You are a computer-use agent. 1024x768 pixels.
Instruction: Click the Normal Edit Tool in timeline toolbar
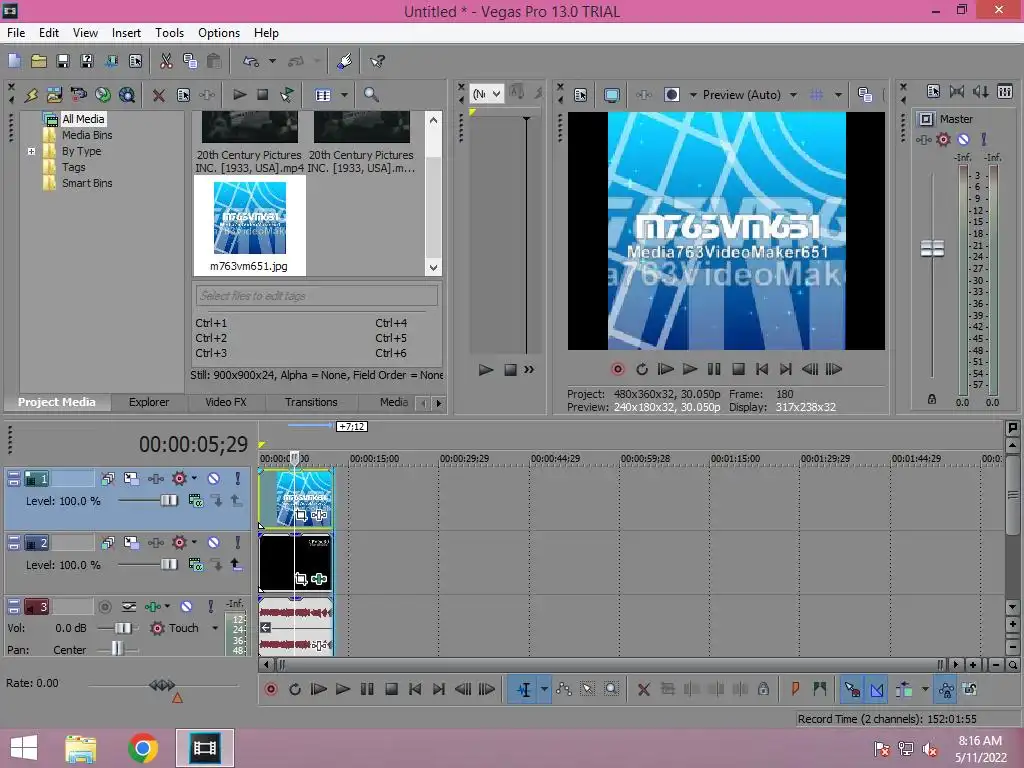coord(524,690)
